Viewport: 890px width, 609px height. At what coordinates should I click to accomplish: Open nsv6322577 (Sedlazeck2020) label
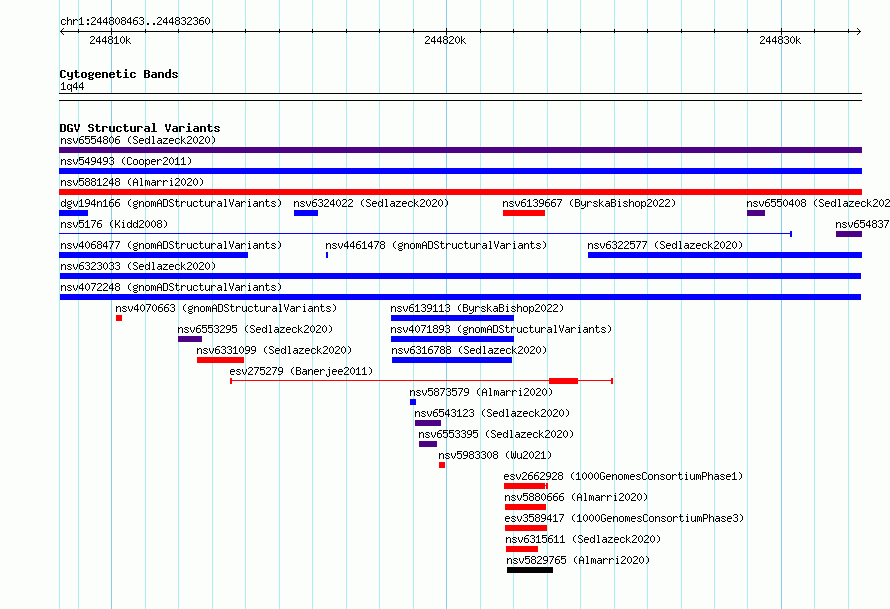point(665,245)
